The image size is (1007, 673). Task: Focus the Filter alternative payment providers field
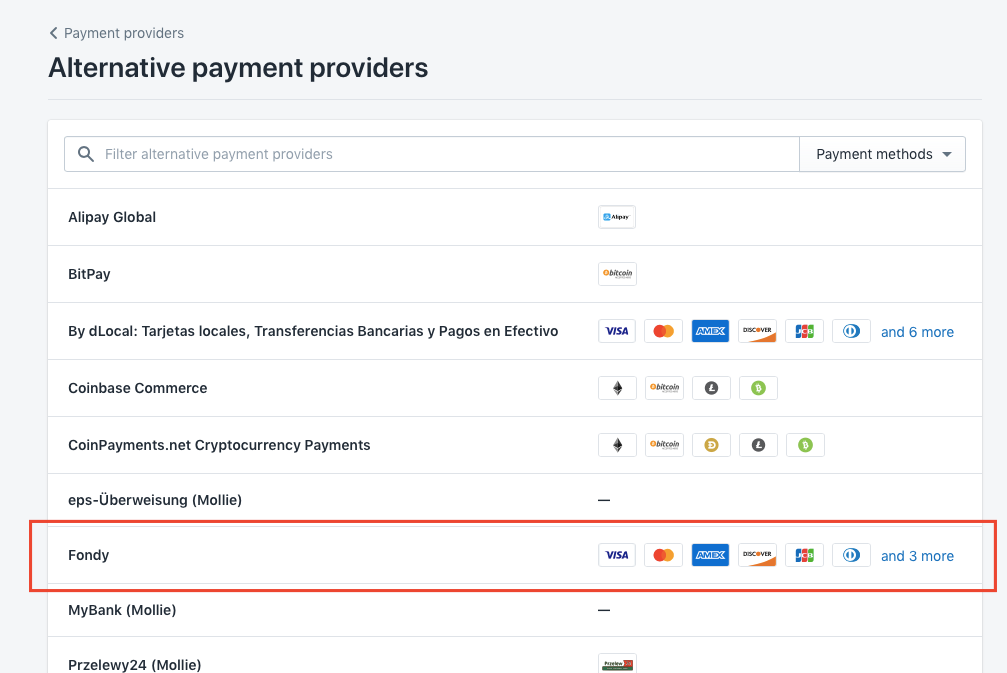point(432,154)
